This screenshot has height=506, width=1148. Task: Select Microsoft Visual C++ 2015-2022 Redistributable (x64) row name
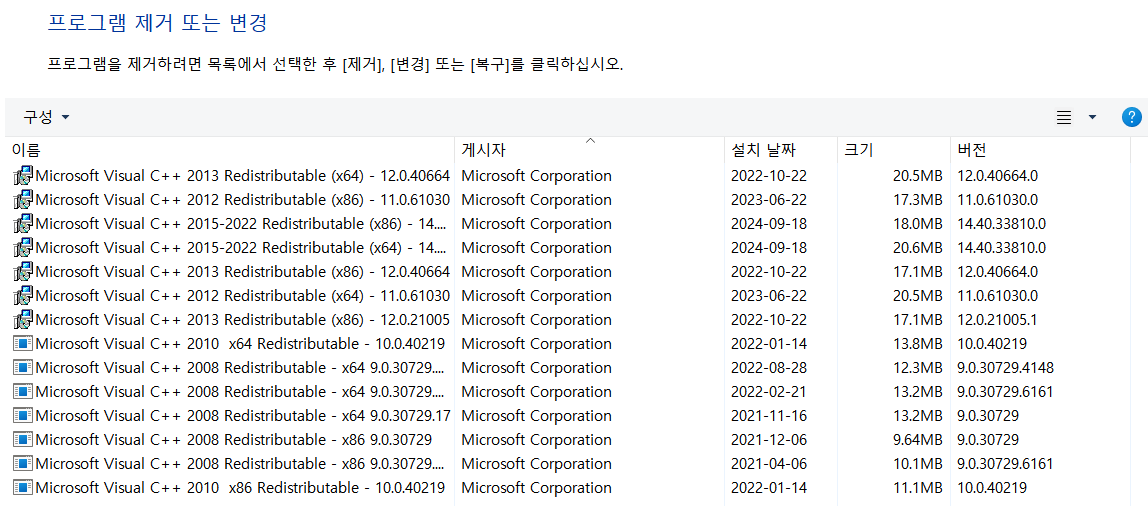[x=242, y=248]
